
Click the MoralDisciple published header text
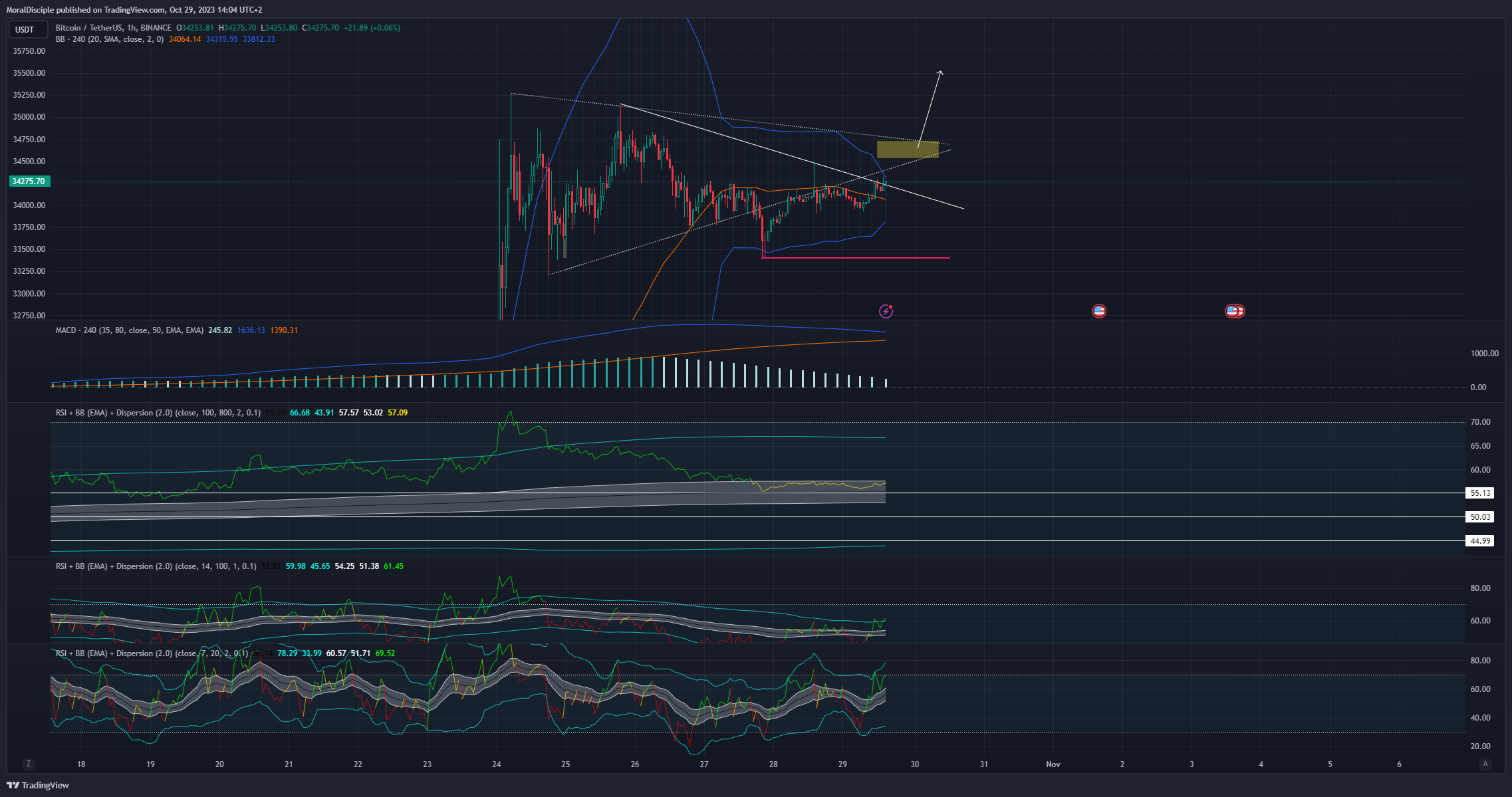click(134, 10)
